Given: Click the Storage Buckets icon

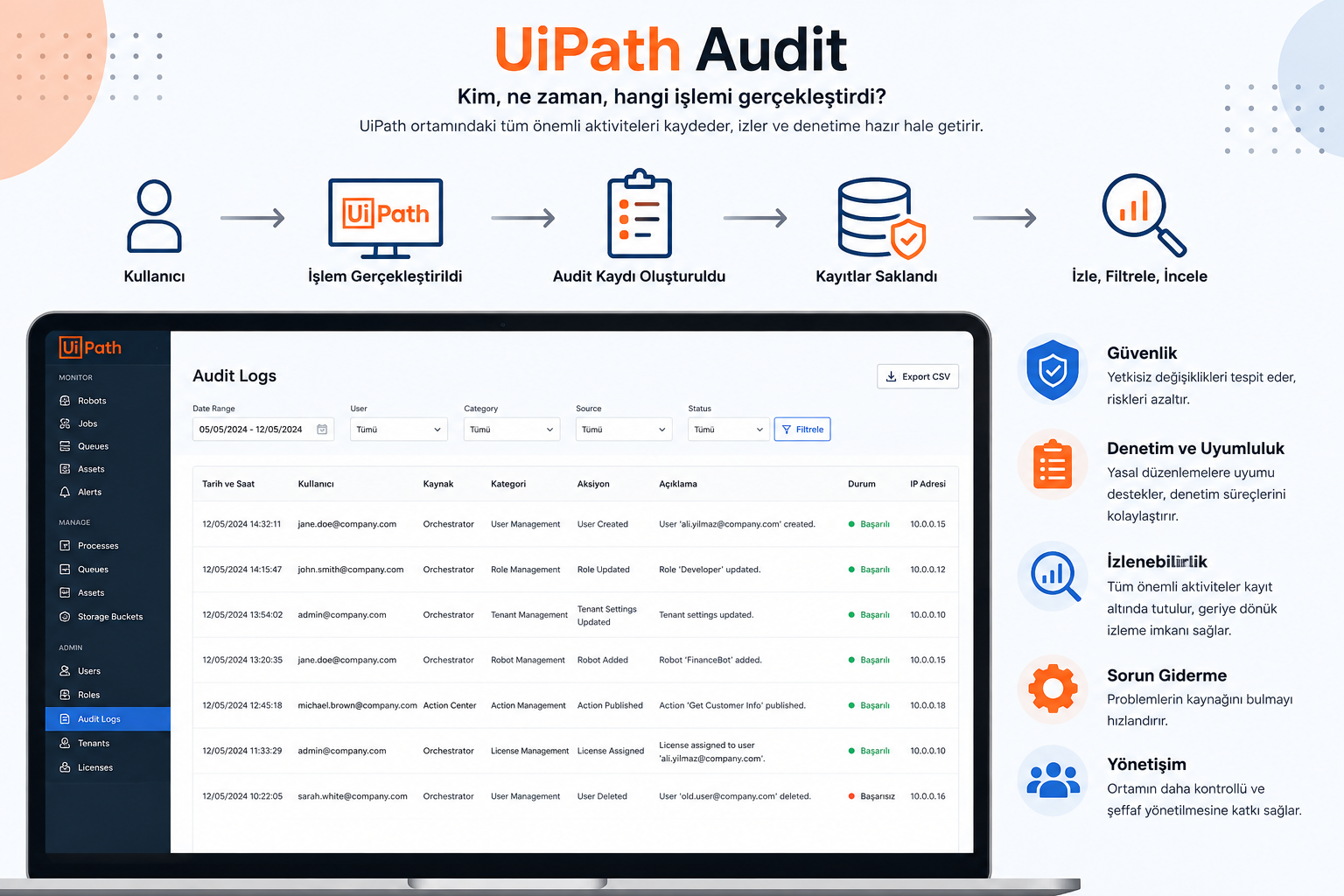Looking at the screenshot, I should tap(65, 617).
